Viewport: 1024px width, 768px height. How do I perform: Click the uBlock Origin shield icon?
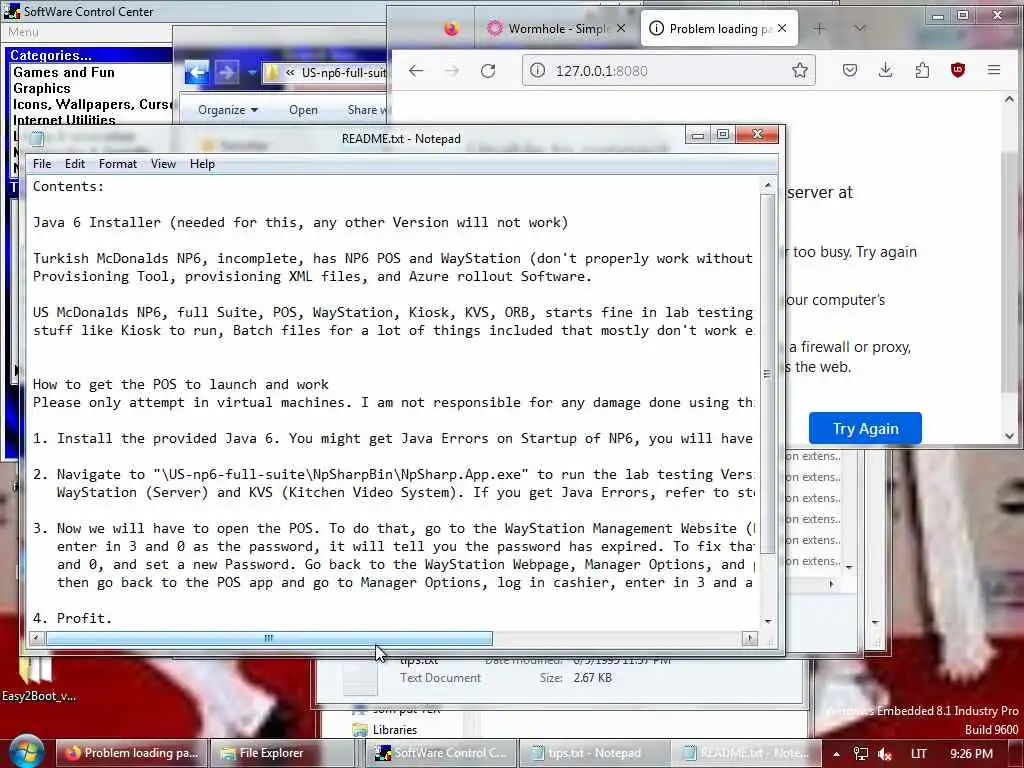pos(957,70)
